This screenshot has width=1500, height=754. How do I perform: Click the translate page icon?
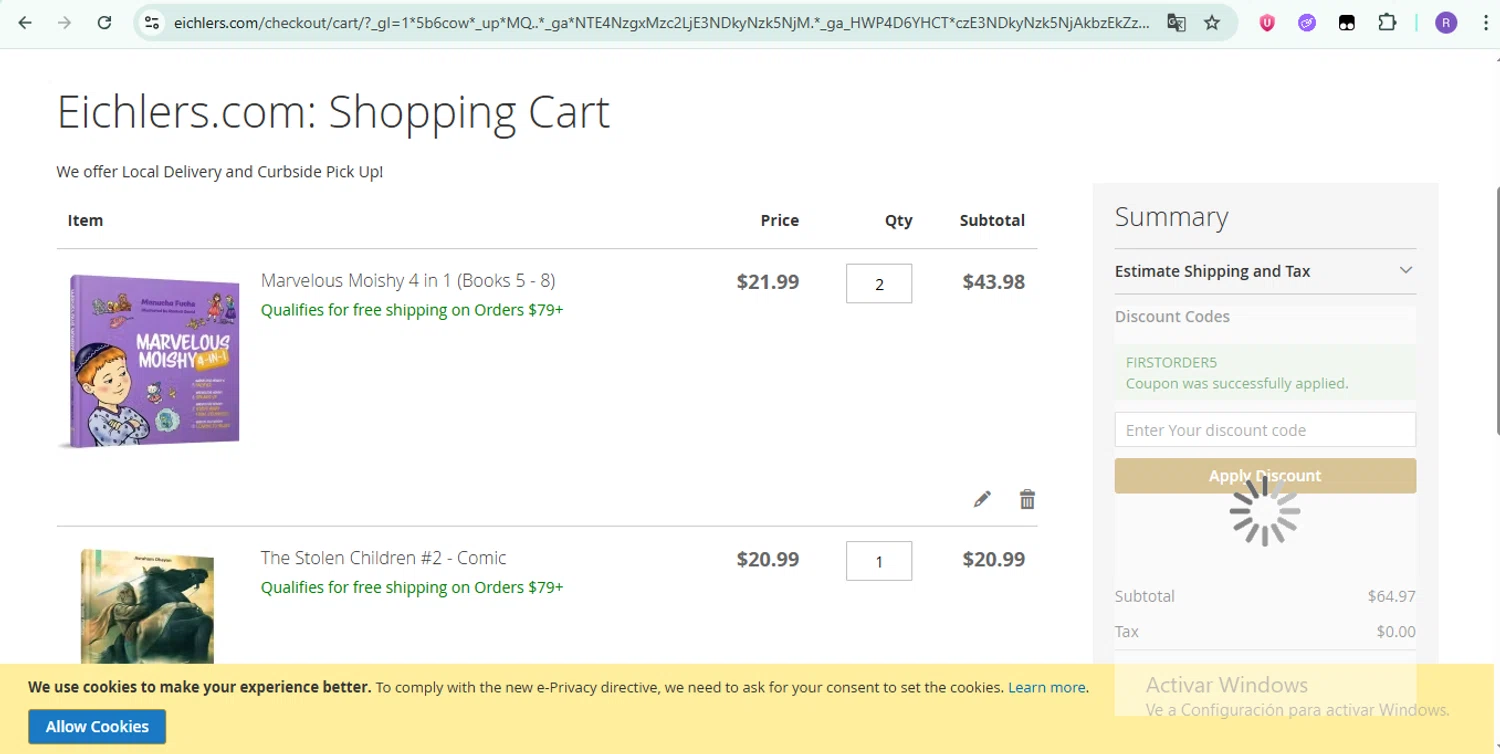(x=1176, y=22)
